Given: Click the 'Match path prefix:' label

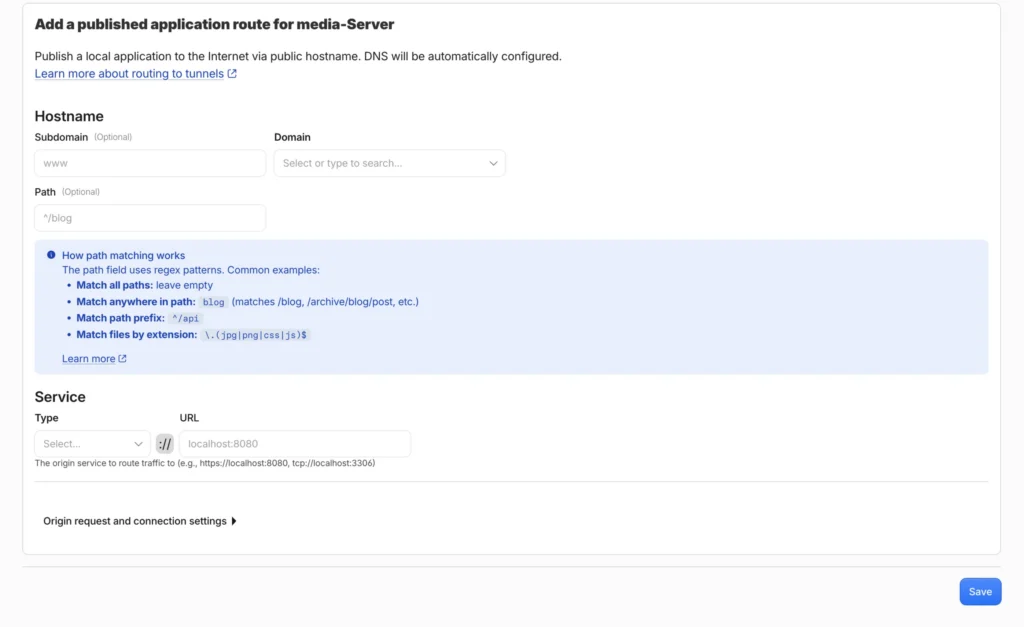Looking at the screenshot, I should tap(121, 318).
